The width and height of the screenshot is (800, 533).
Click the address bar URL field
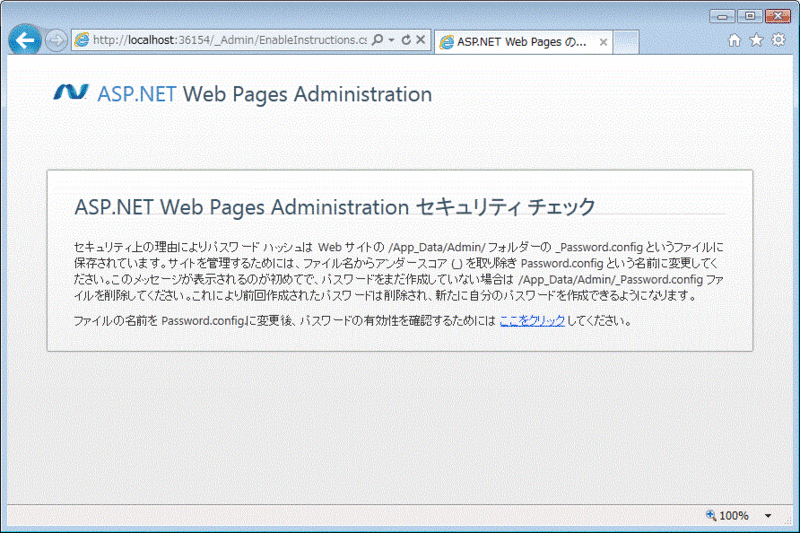[x=230, y=40]
